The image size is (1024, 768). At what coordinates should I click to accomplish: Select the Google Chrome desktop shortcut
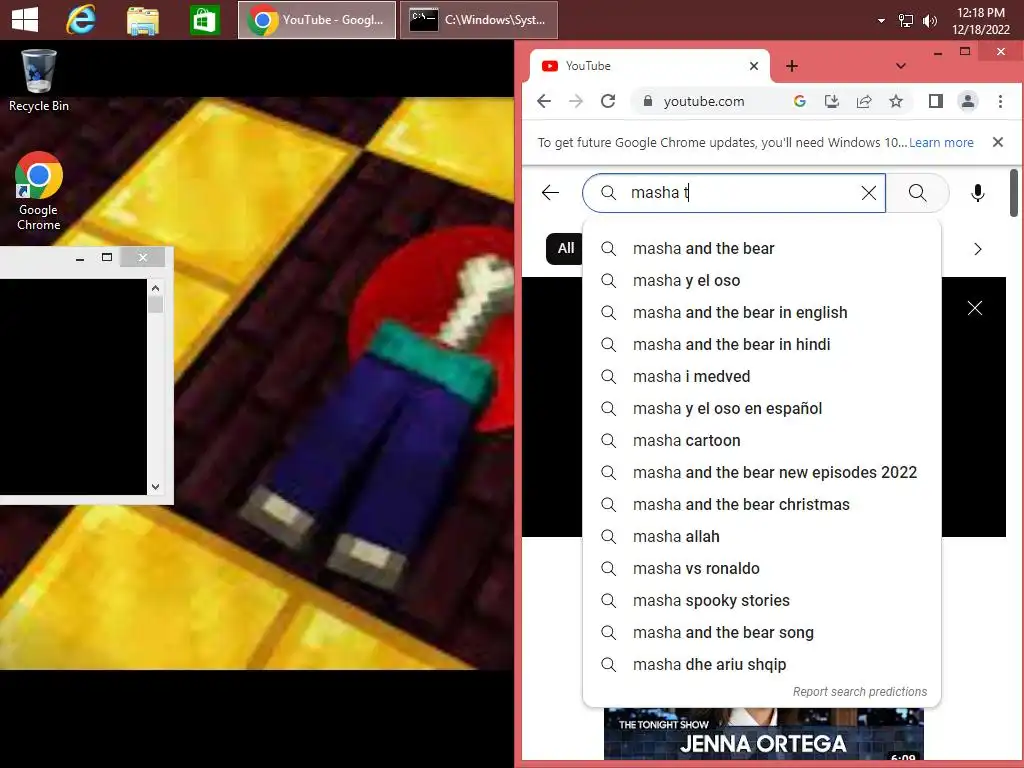pos(39,191)
